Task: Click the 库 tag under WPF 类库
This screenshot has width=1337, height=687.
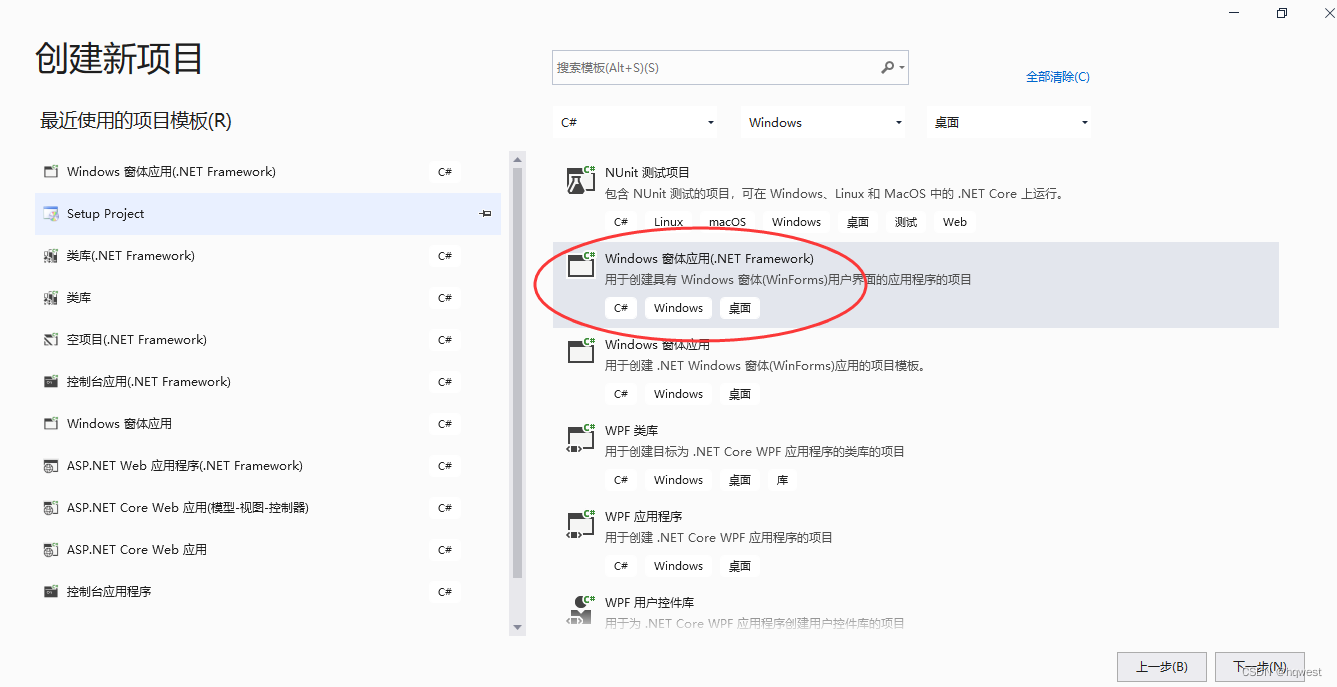Action: [782, 480]
